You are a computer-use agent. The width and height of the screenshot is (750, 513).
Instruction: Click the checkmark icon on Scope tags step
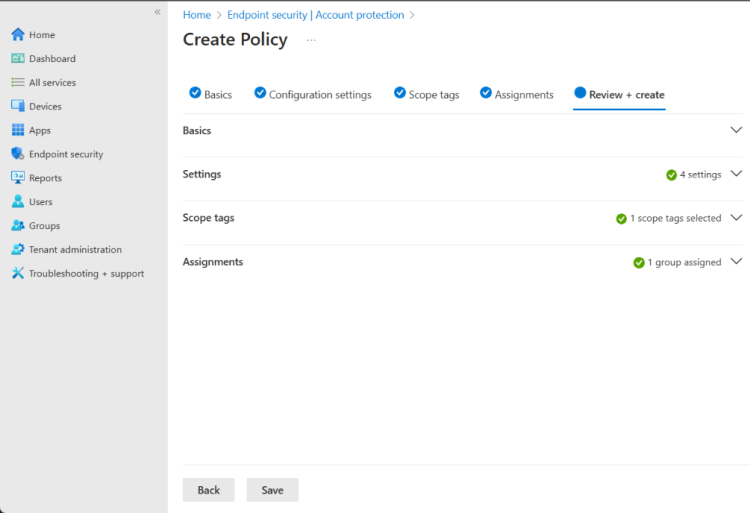coord(400,93)
